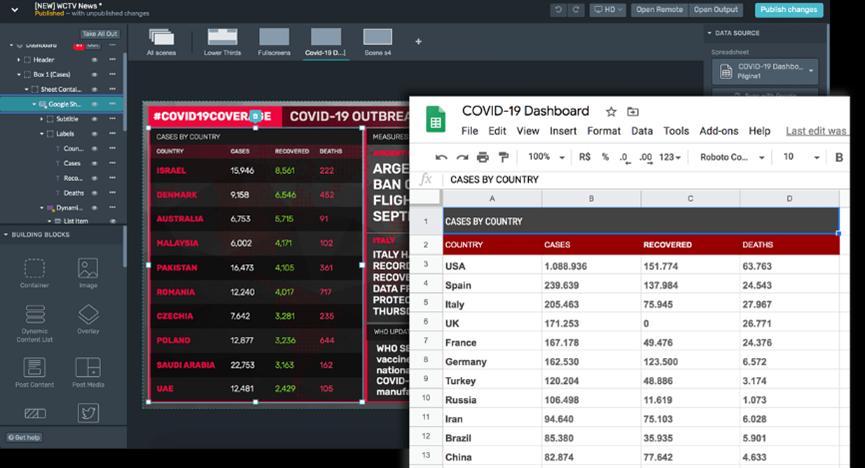This screenshot has height=468, width=865.
Task: Click the Get help button
Action: coord(24,438)
